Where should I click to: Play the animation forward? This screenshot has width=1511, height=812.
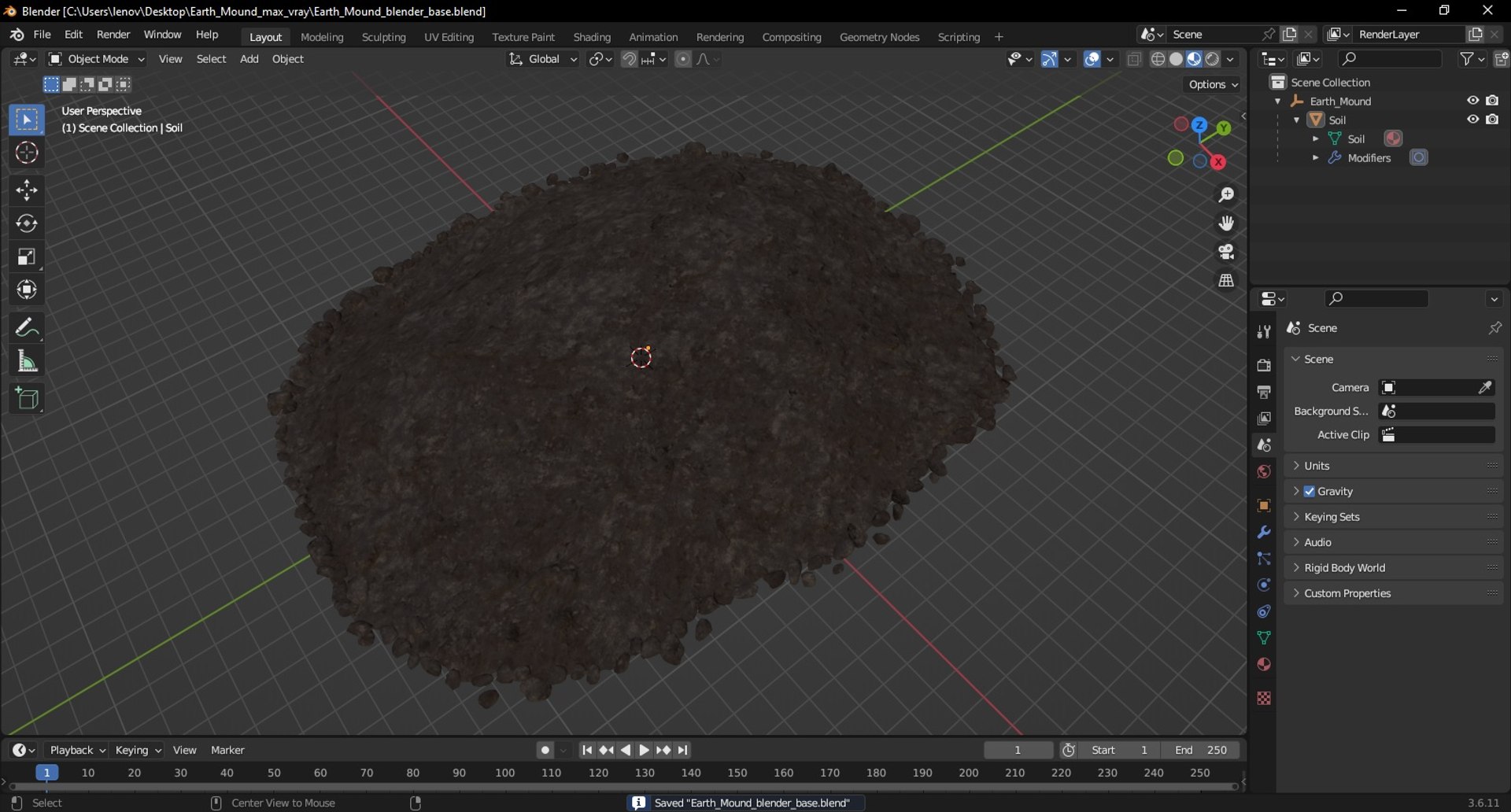(x=645, y=751)
